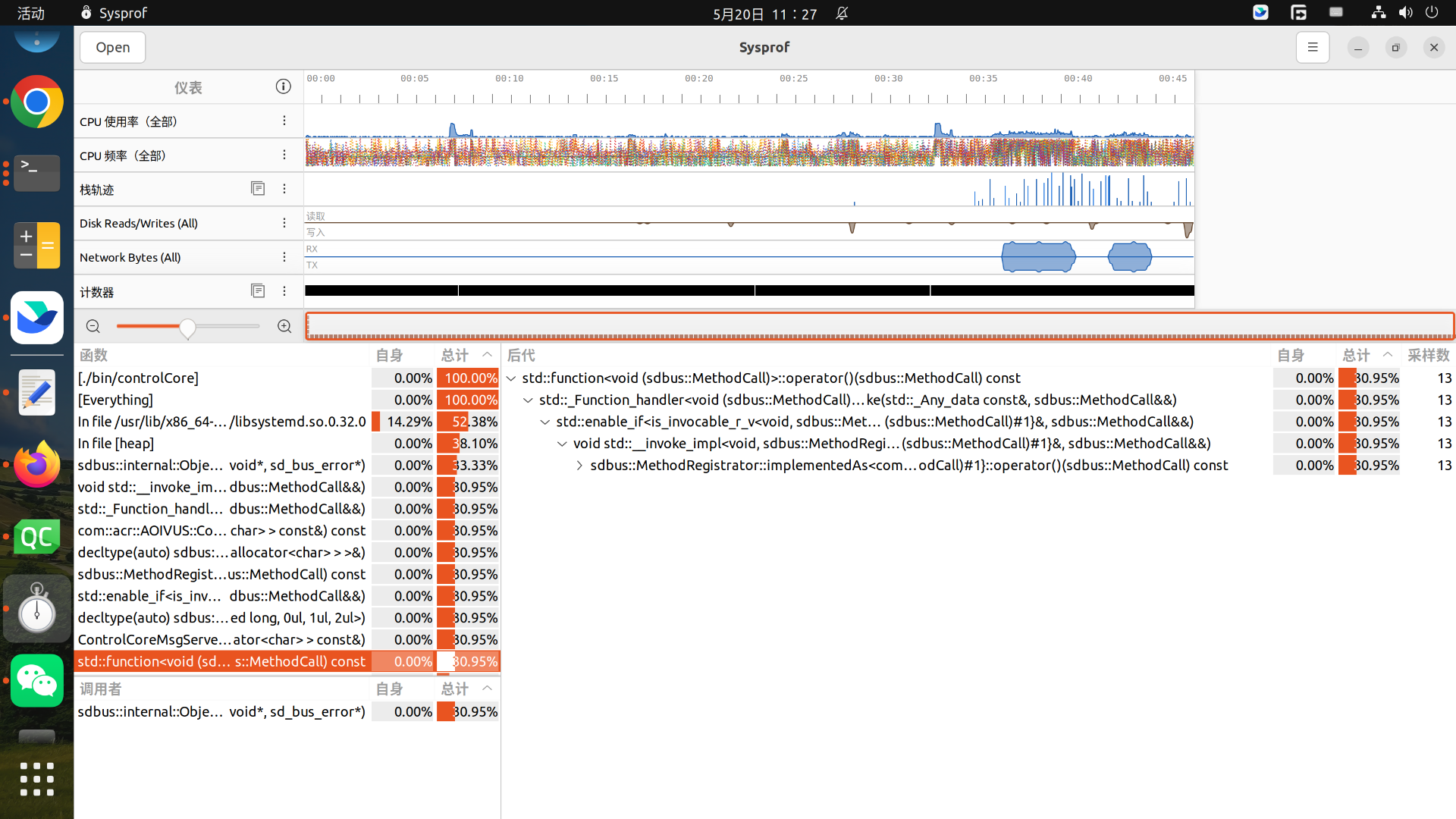Open options menu for Disk Reads/Writes row

pos(284,223)
